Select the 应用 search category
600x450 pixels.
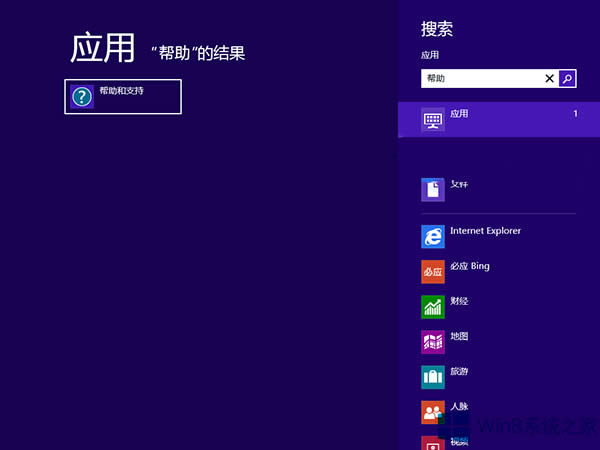pyautogui.click(x=499, y=119)
